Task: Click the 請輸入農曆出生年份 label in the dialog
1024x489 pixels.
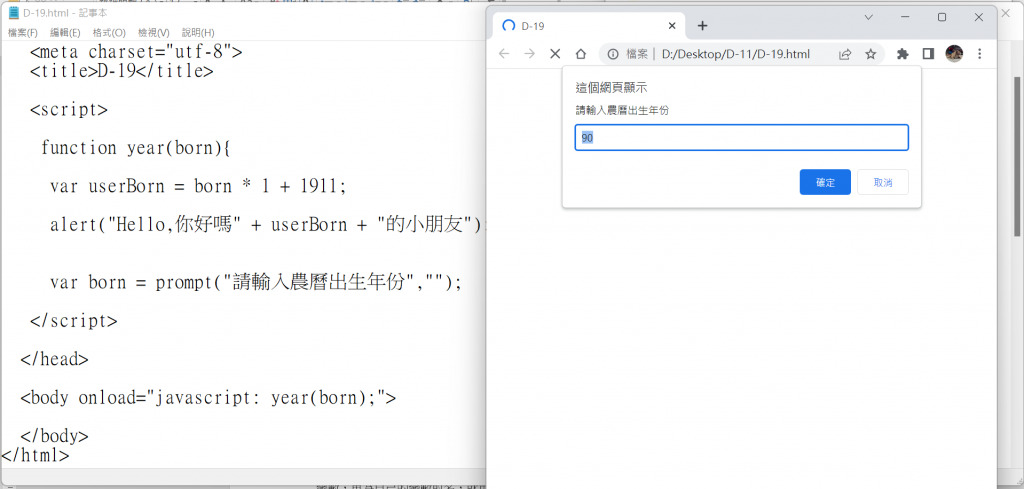Action: tap(622, 110)
